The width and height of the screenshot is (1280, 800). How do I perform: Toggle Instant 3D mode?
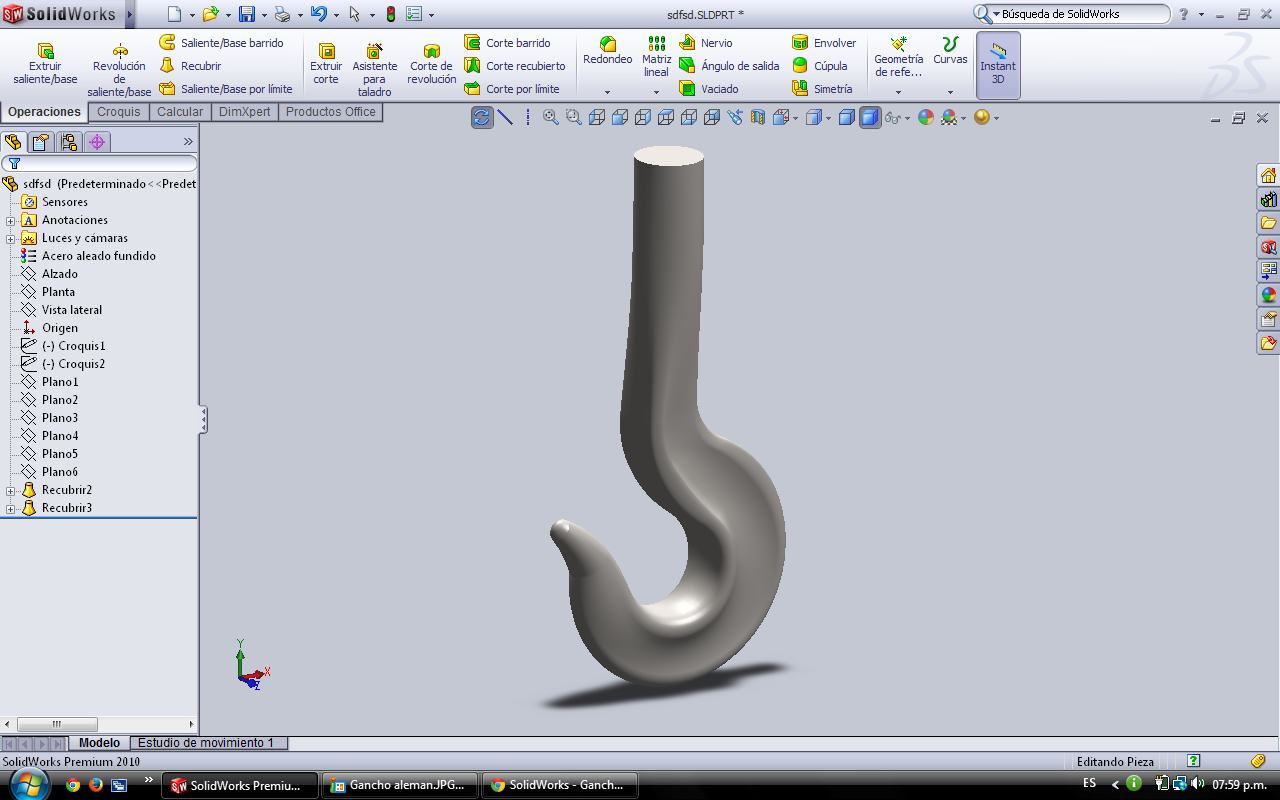coord(998,65)
